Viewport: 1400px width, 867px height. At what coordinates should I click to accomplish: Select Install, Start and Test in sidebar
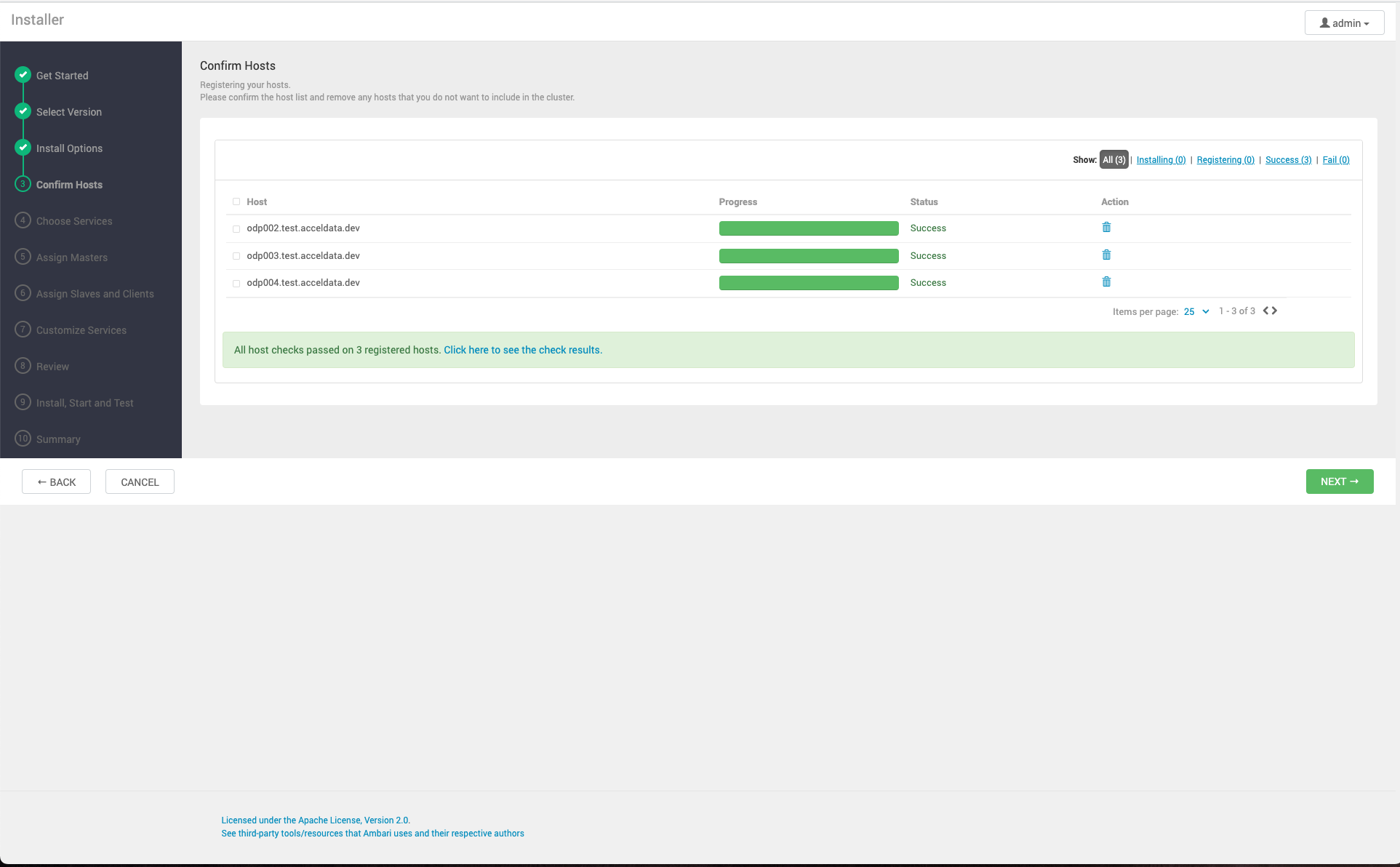[x=85, y=403]
